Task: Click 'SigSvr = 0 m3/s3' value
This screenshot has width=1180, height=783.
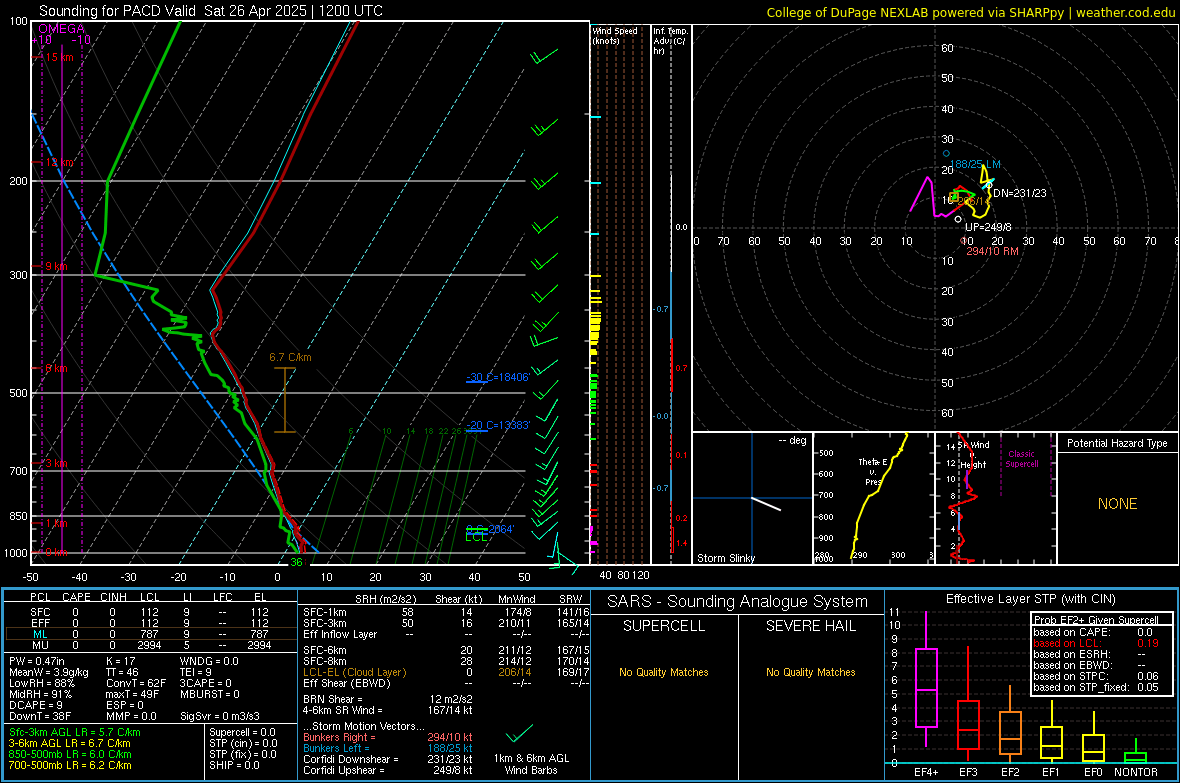Action: pos(220,716)
